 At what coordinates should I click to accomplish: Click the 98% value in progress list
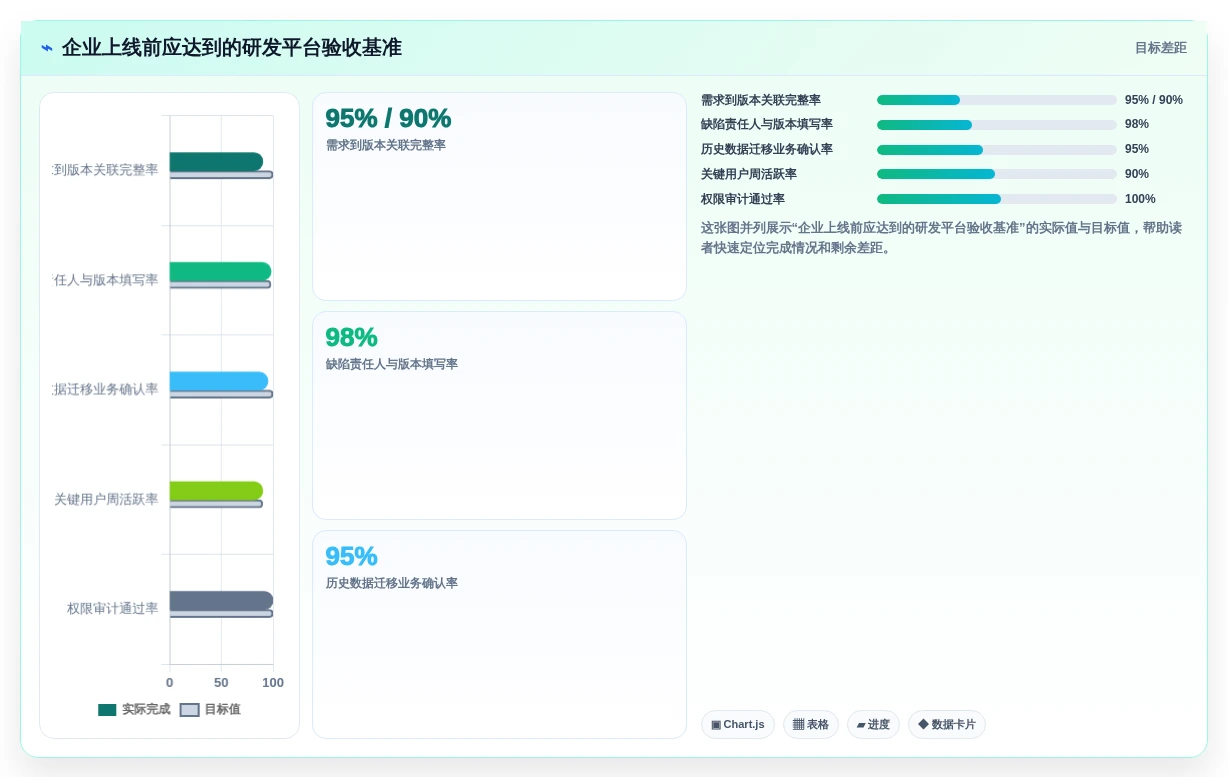pos(1137,124)
